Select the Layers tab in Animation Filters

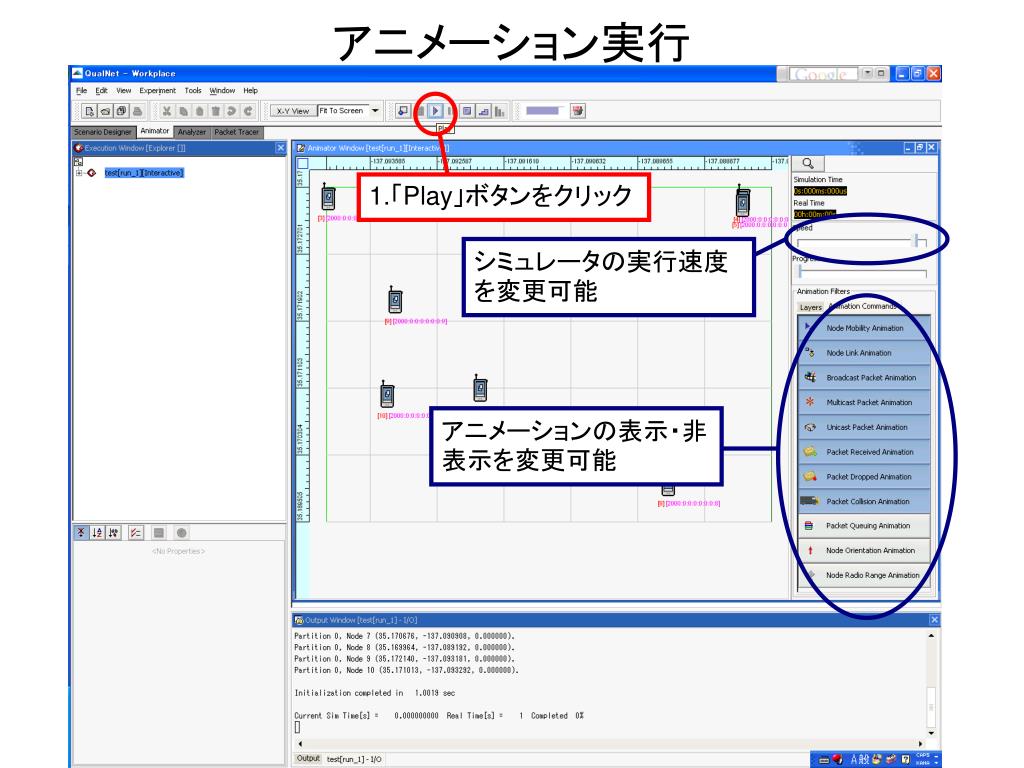[810, 307]
